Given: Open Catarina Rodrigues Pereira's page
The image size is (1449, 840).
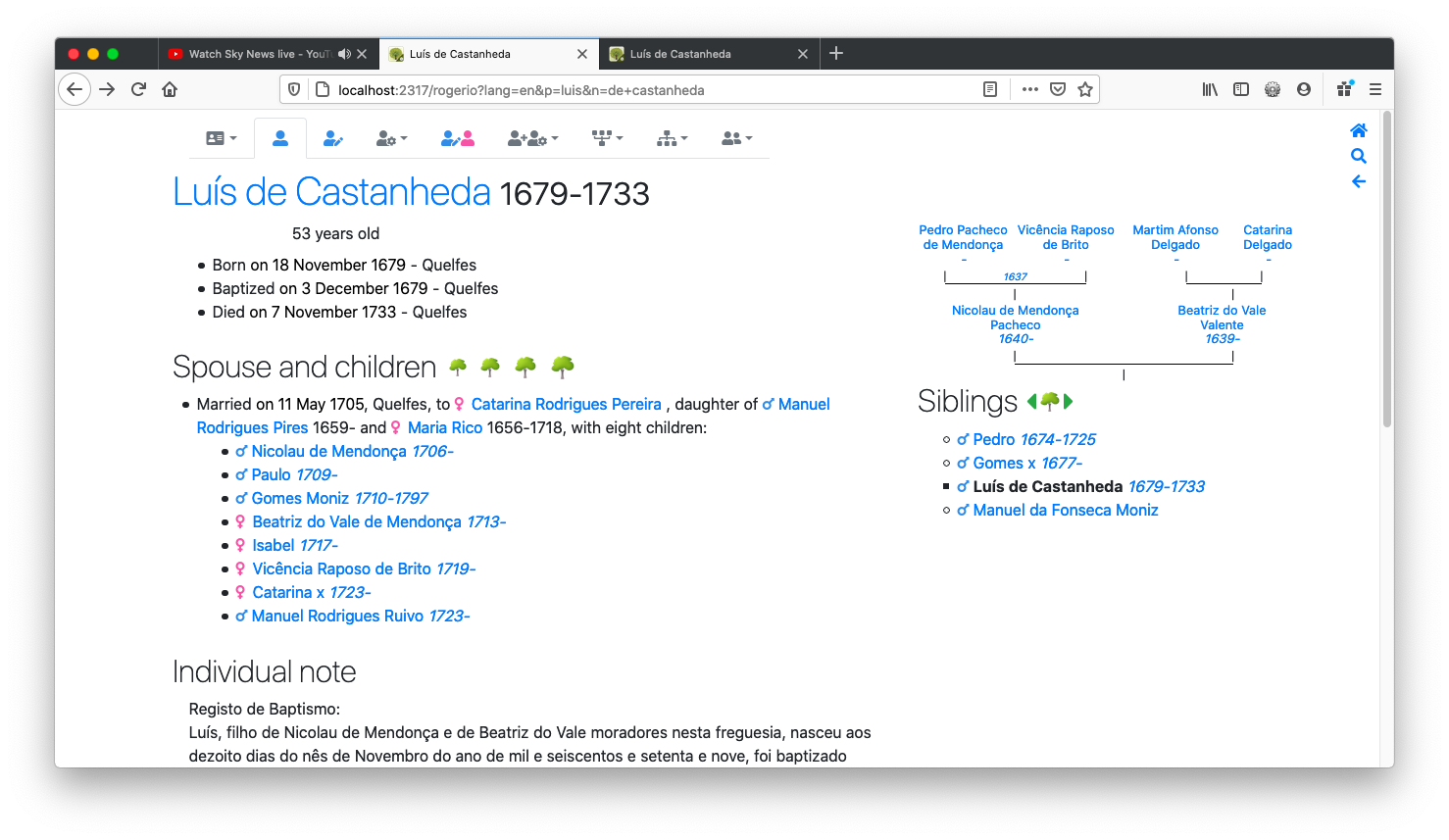Looking at the screenshot, I should [x=567, y=404].
